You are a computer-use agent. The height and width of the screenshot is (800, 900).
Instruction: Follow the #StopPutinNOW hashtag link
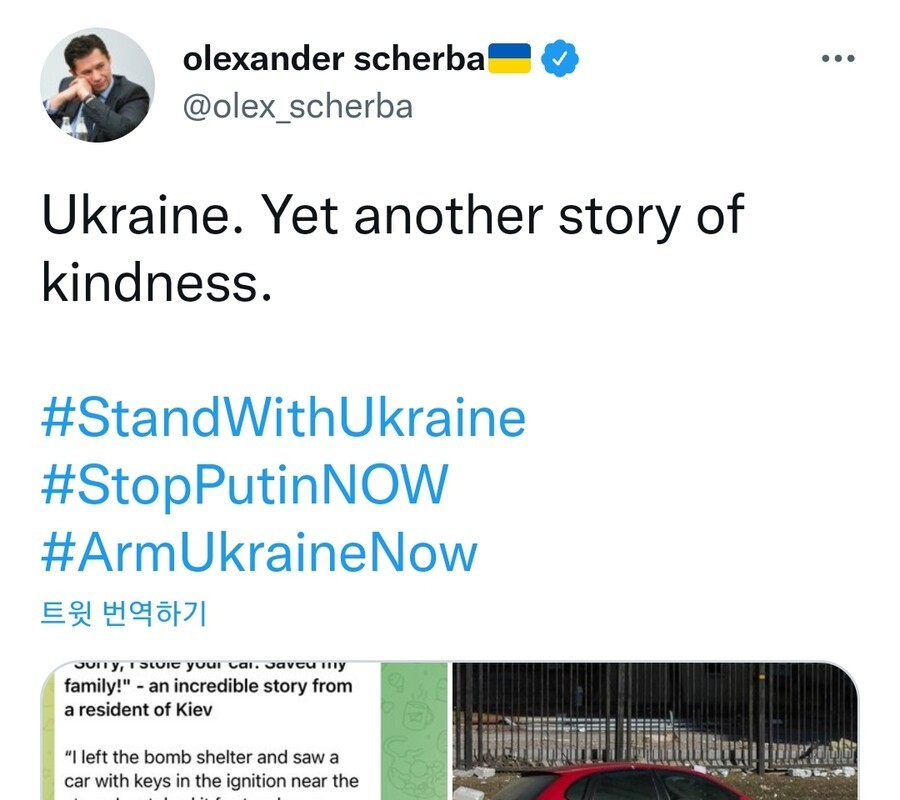pos(244,485)
